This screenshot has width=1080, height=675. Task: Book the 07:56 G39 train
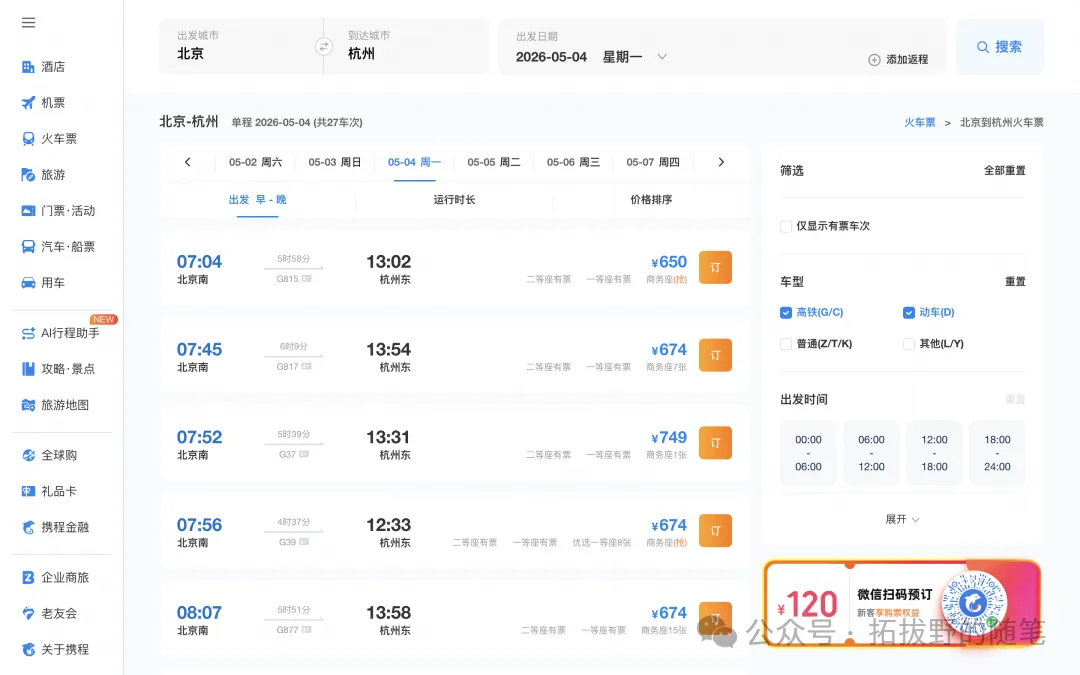coord(715,531)
